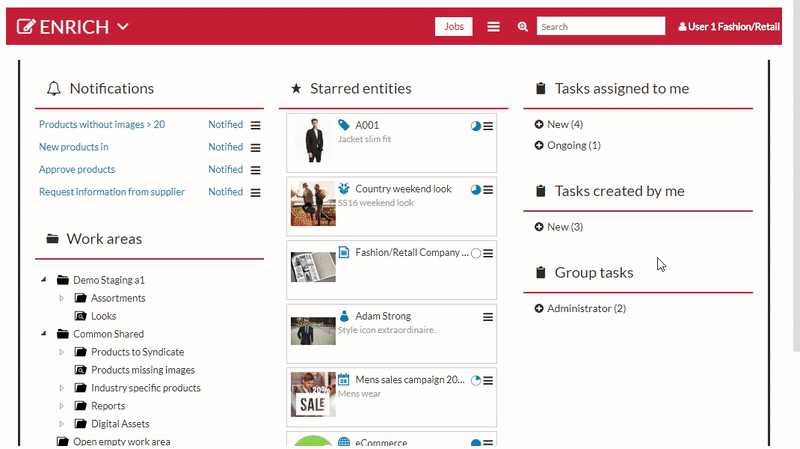Click the Looks search-folder icon
Image resolution: width=800 pixels, height=449 pixels.
coord(81,316)
